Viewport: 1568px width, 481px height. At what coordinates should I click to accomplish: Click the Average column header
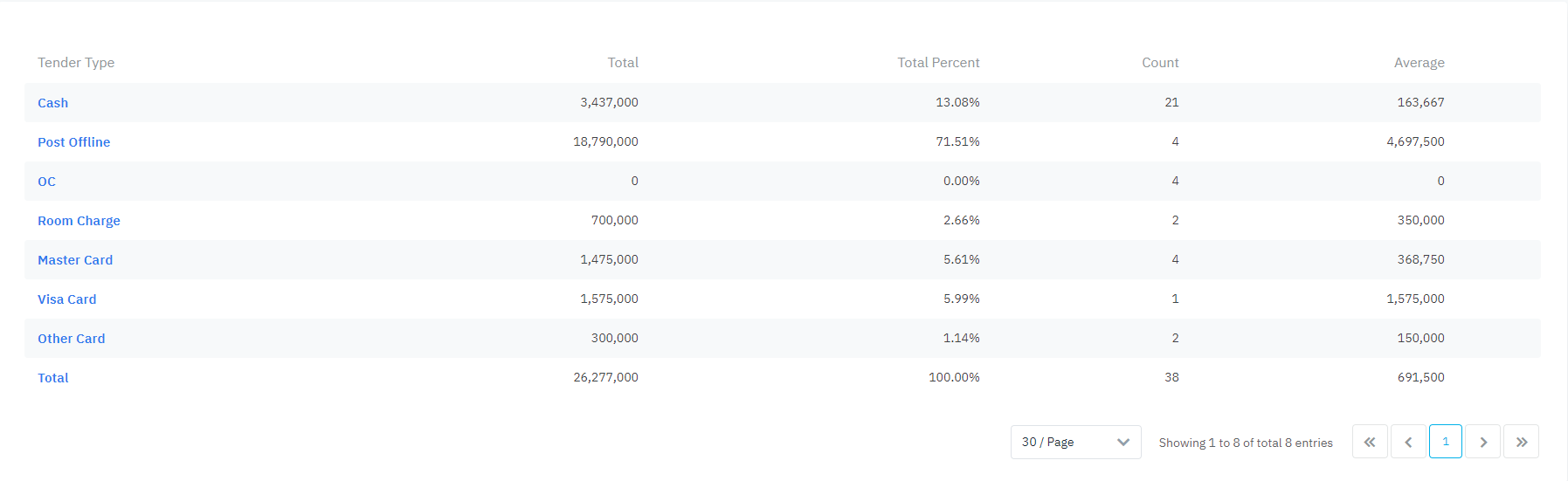tap(1419, 63)
